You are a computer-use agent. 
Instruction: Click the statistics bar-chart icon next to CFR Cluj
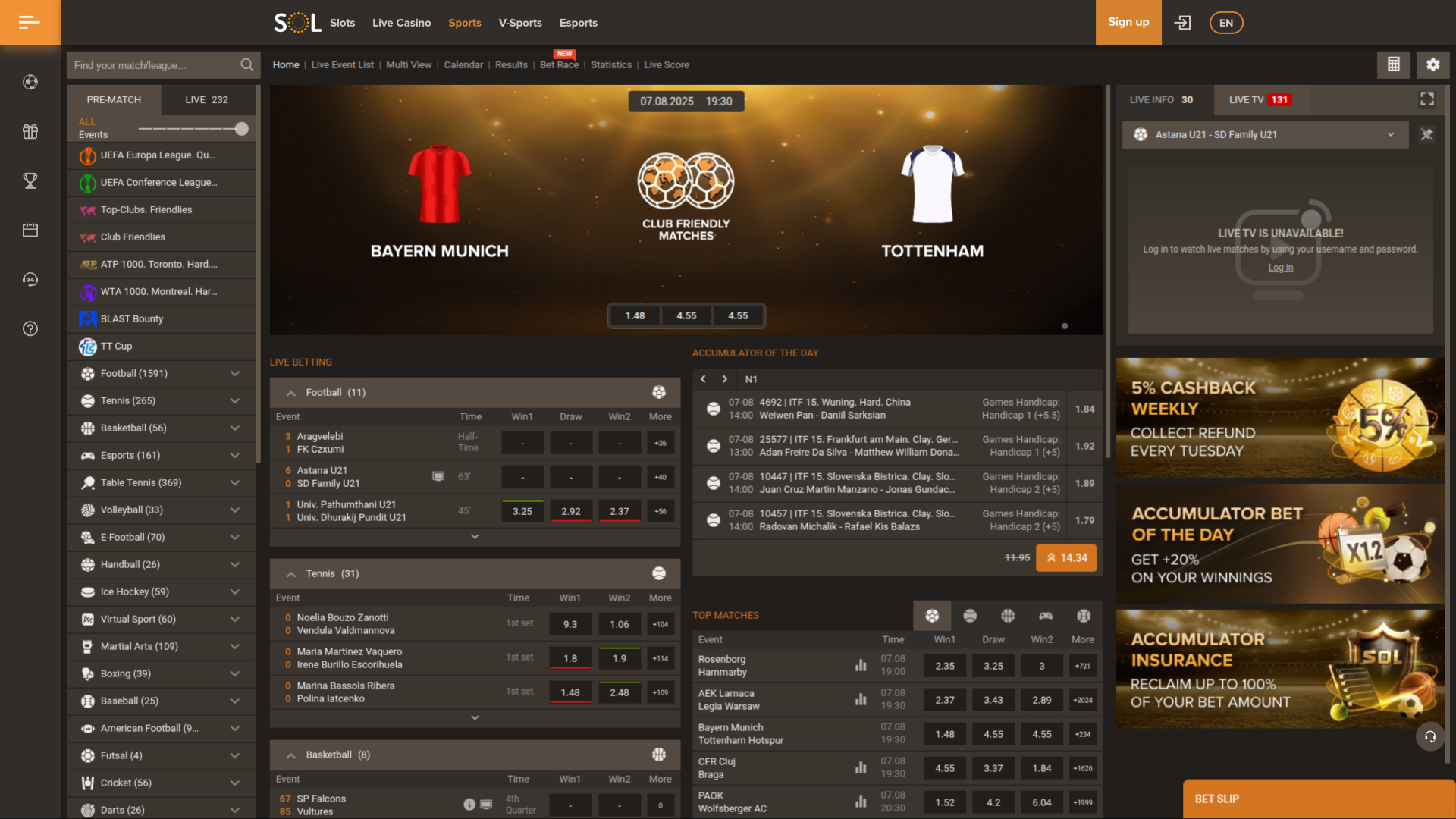coord(861,767)
